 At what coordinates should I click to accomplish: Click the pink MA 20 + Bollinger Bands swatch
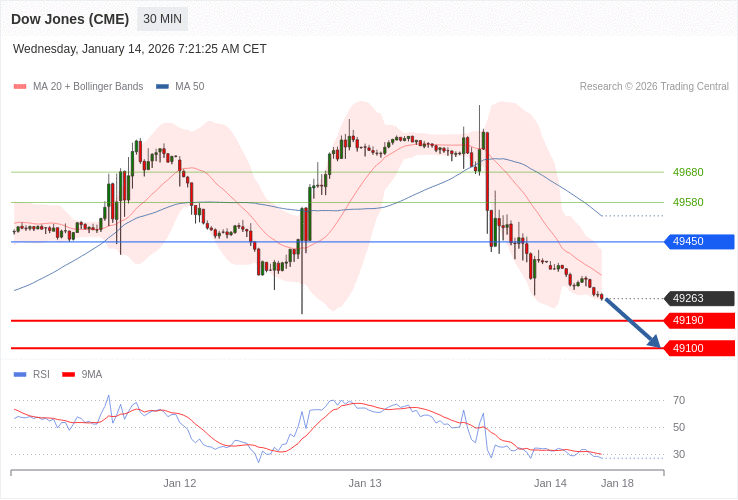(x=20, y=87)
